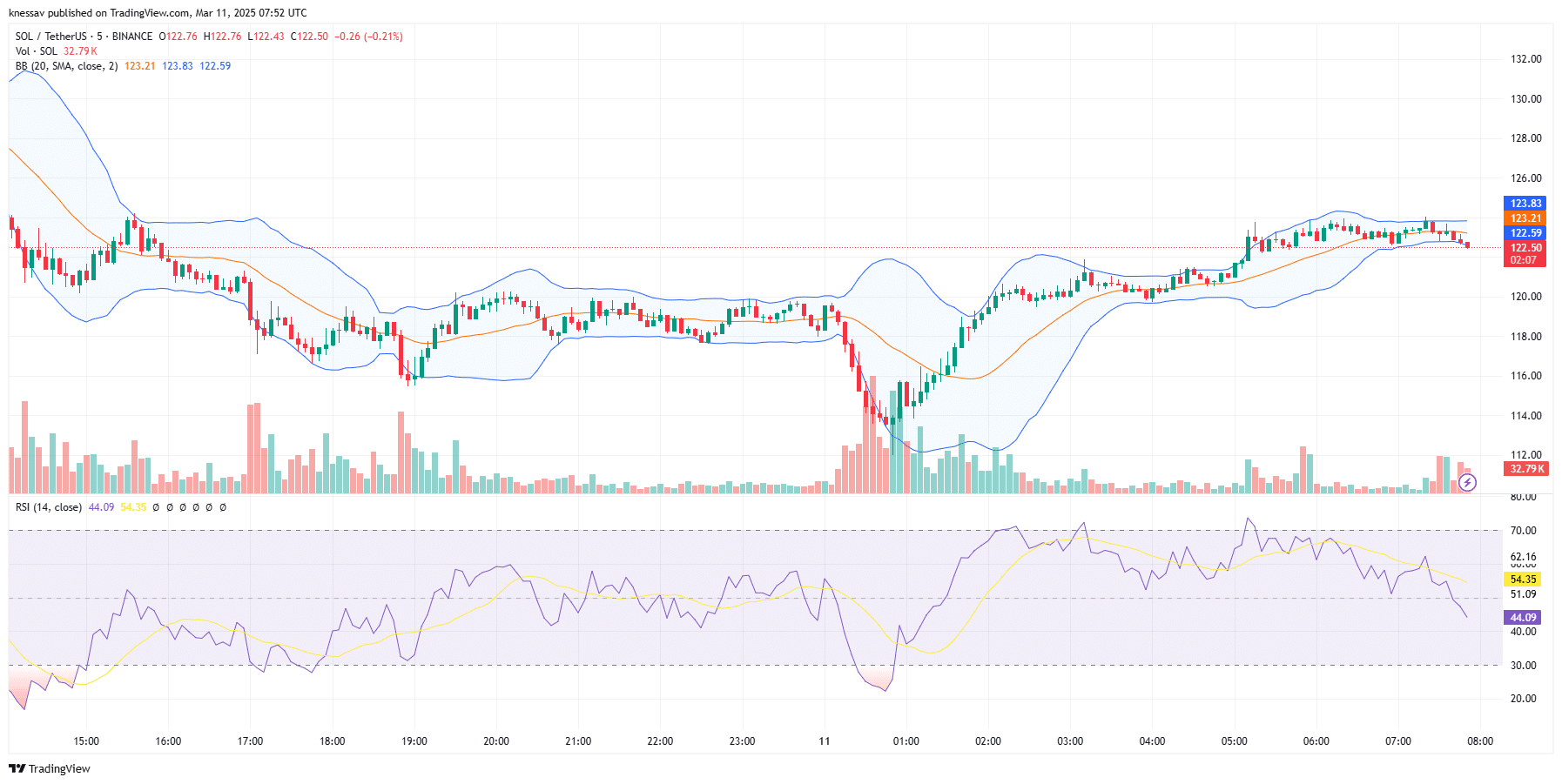Click the H122.76 high value
Viewport: 1562px width, 784px height.
[x=222, y=37]
